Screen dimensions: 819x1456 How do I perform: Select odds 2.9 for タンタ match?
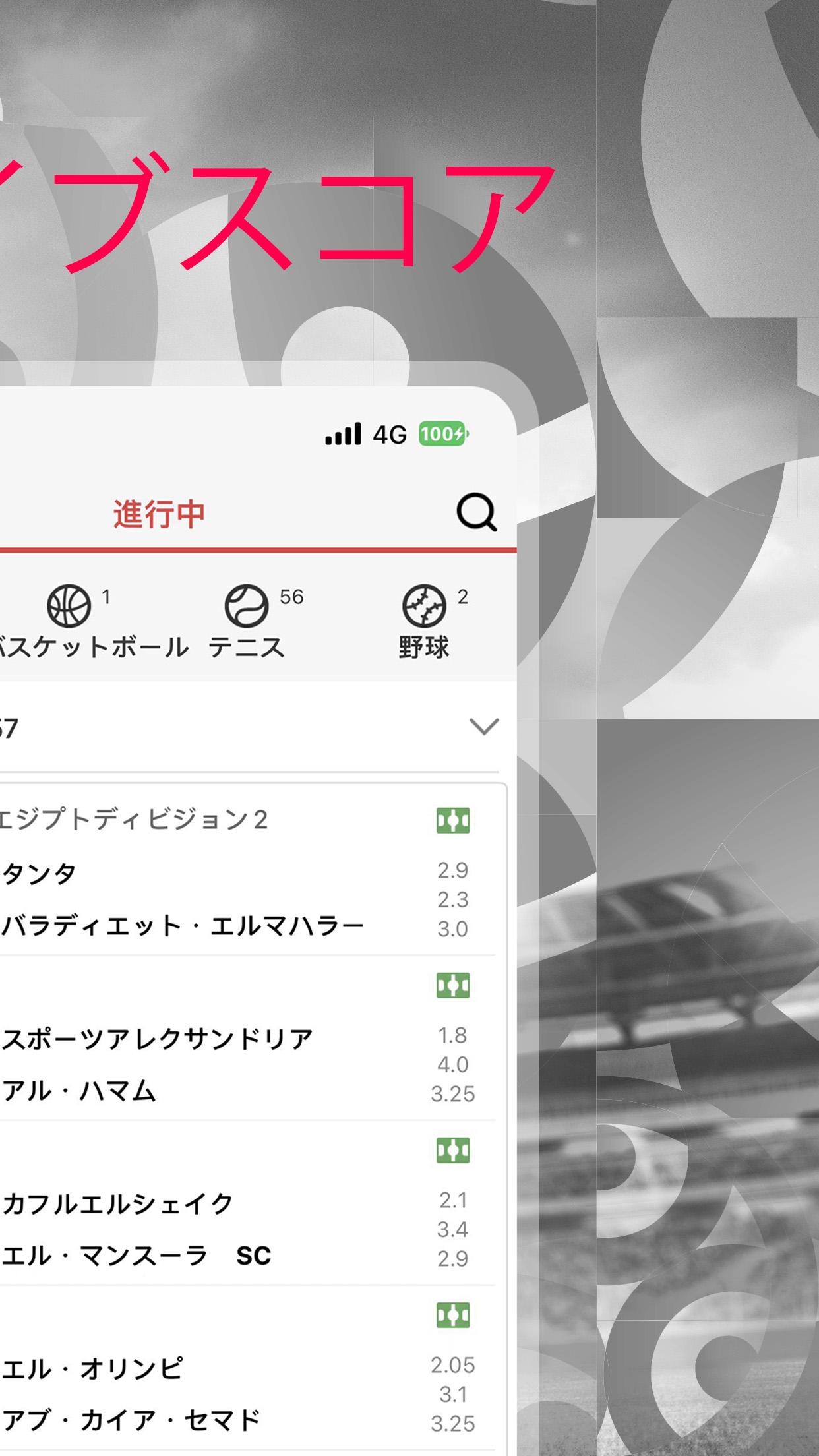tap(453, 870)
